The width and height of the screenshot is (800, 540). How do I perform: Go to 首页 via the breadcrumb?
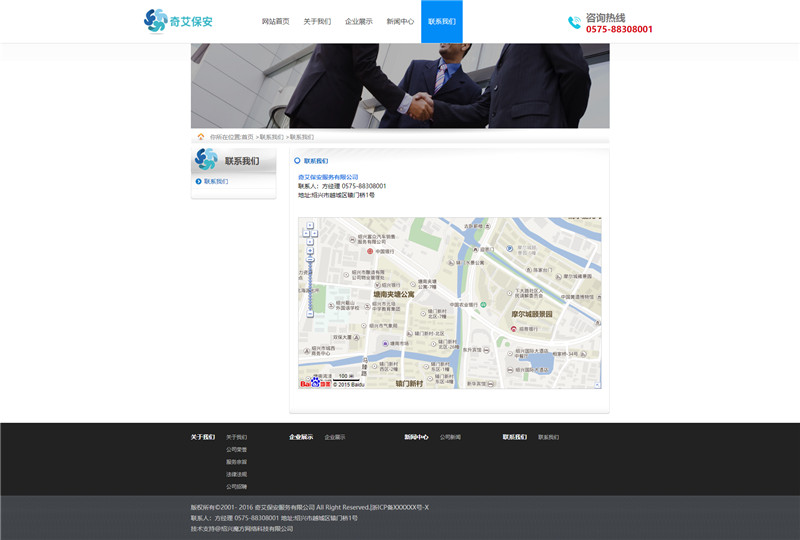(x=247, y=137)
